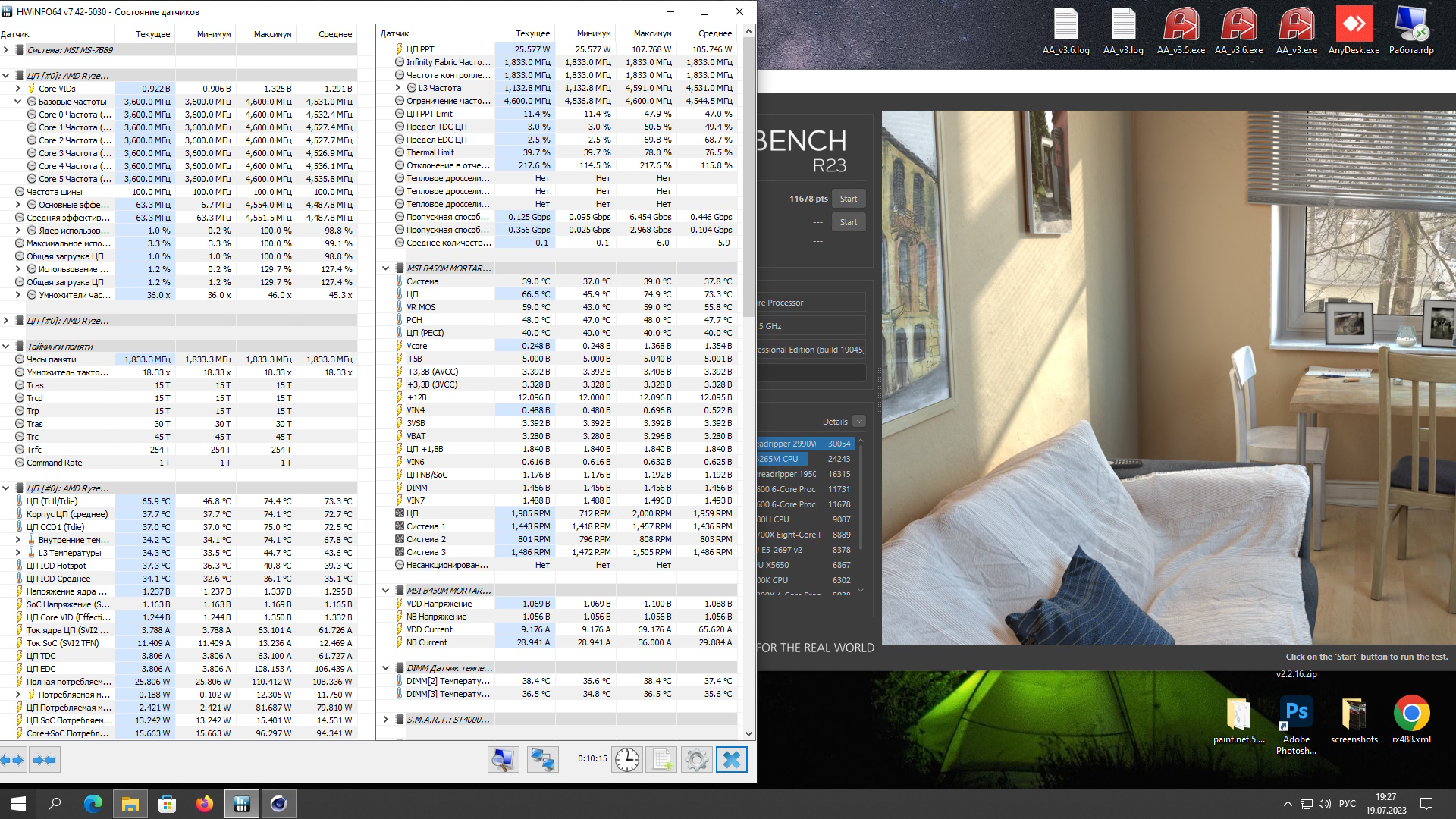Click the remote network computers icon

542,760
